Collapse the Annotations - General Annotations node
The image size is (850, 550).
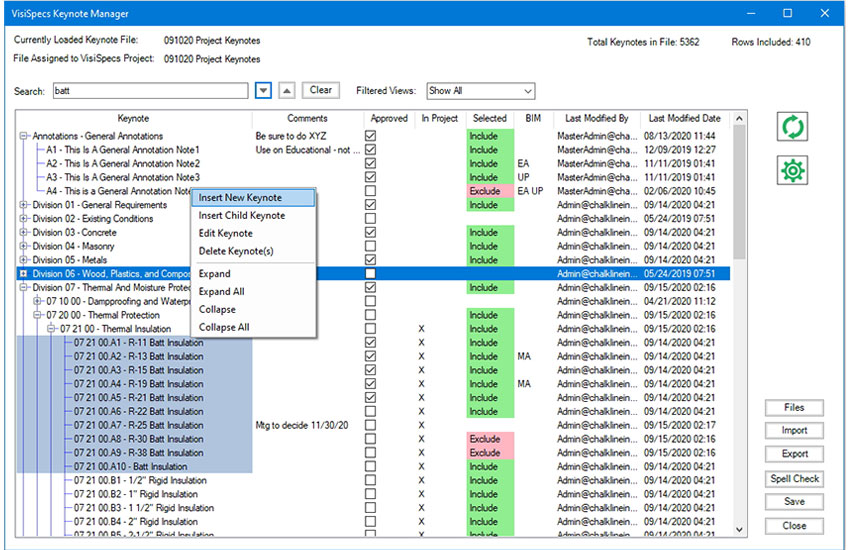coord(23,136)
